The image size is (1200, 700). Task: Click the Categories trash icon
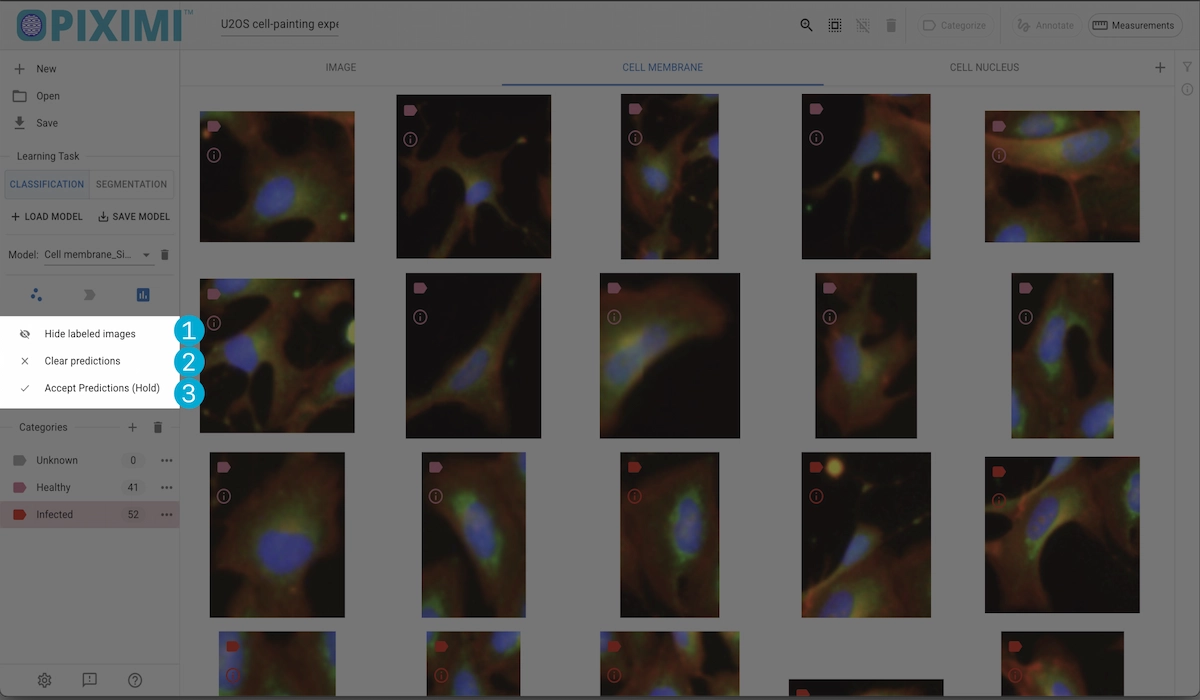coord(157,427)
